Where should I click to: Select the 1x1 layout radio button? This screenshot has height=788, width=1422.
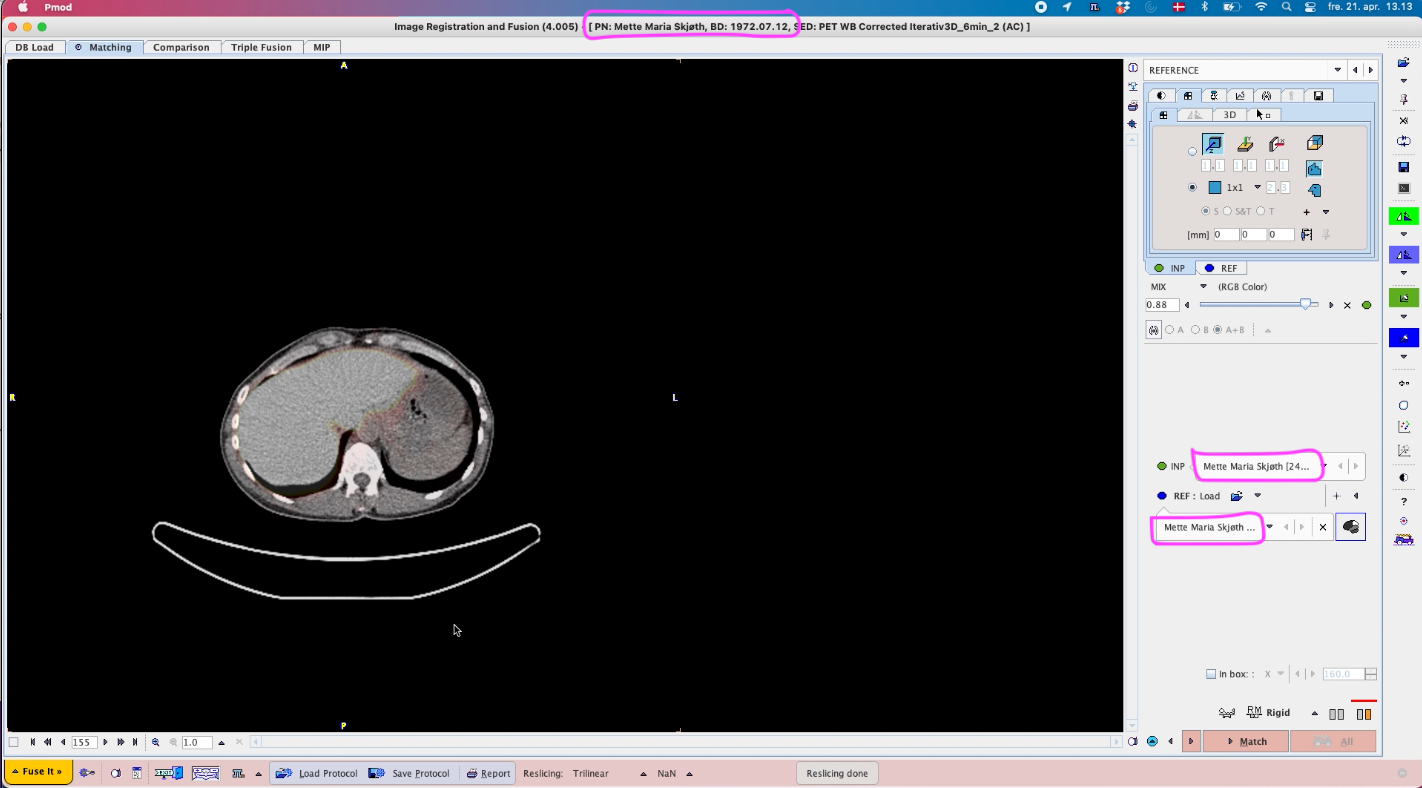1192,187
